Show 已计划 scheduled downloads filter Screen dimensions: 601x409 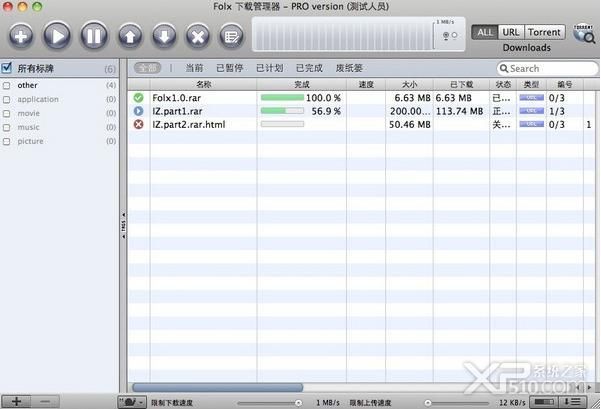(269, 68)
